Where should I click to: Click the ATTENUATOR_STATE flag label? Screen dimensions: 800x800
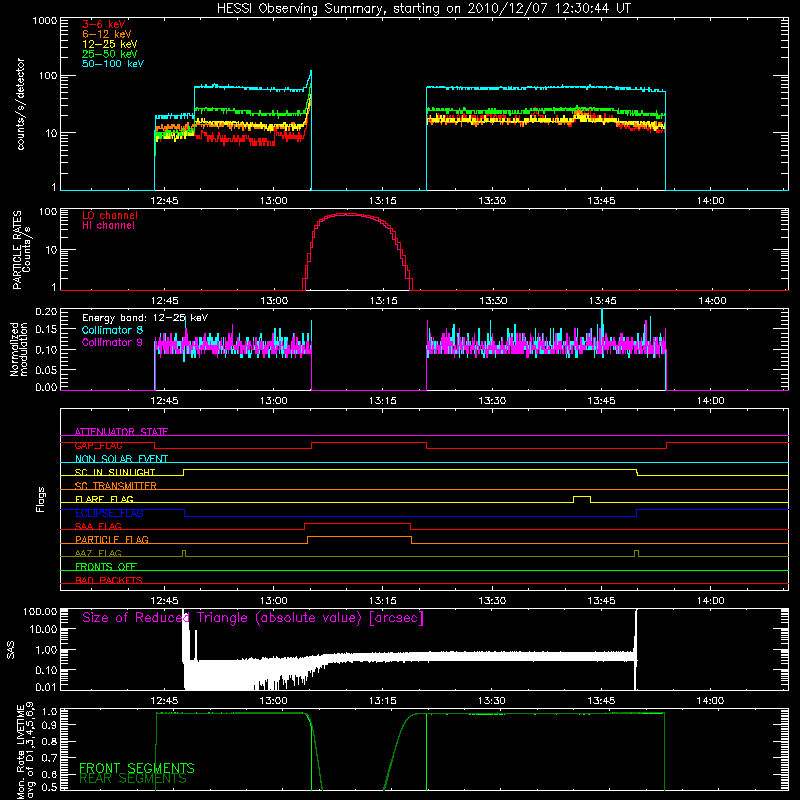121,432
